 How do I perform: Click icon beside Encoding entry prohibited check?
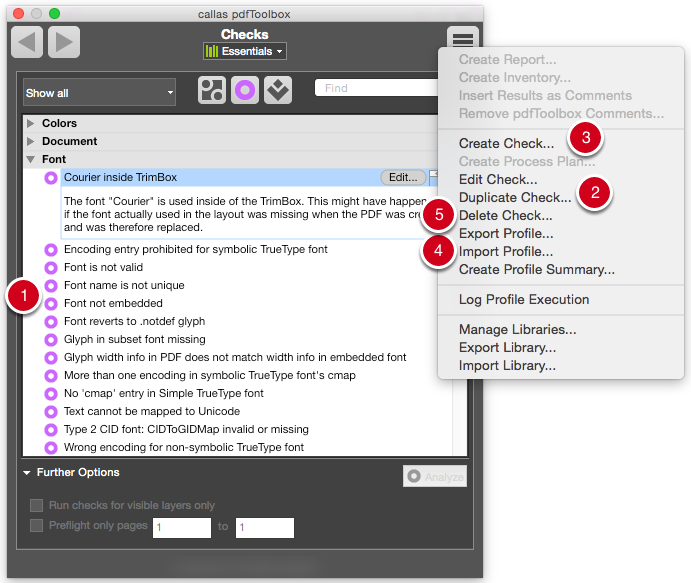[x=51, y=250]
